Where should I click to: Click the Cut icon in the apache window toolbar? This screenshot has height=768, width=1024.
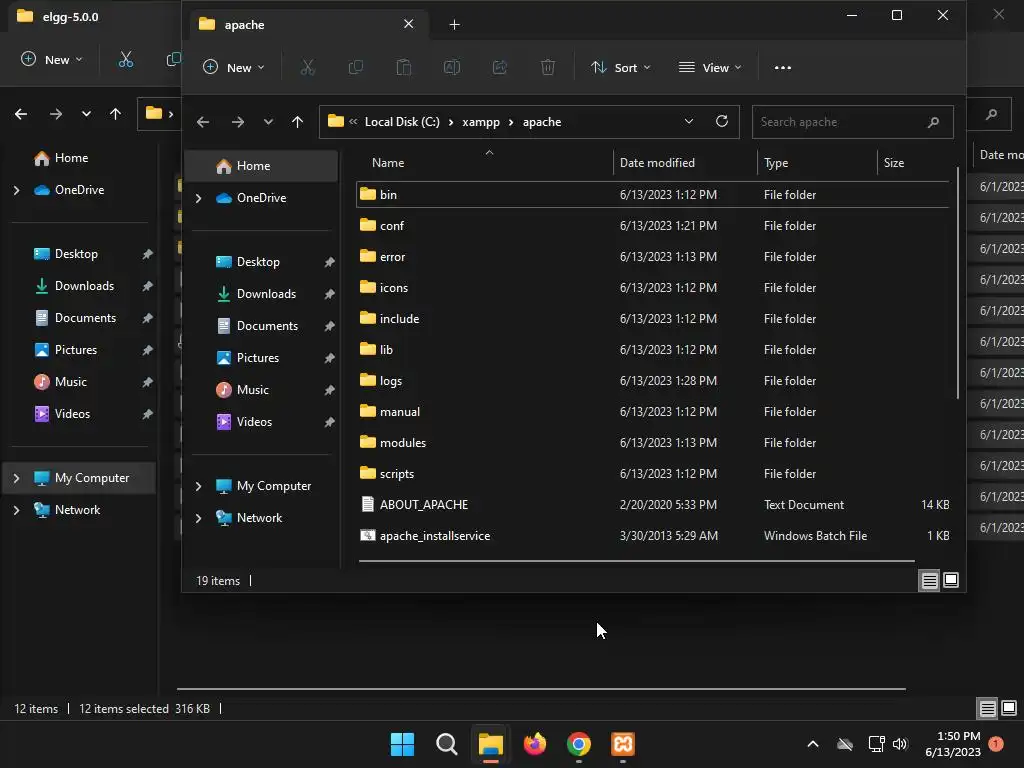coord(308,67)
